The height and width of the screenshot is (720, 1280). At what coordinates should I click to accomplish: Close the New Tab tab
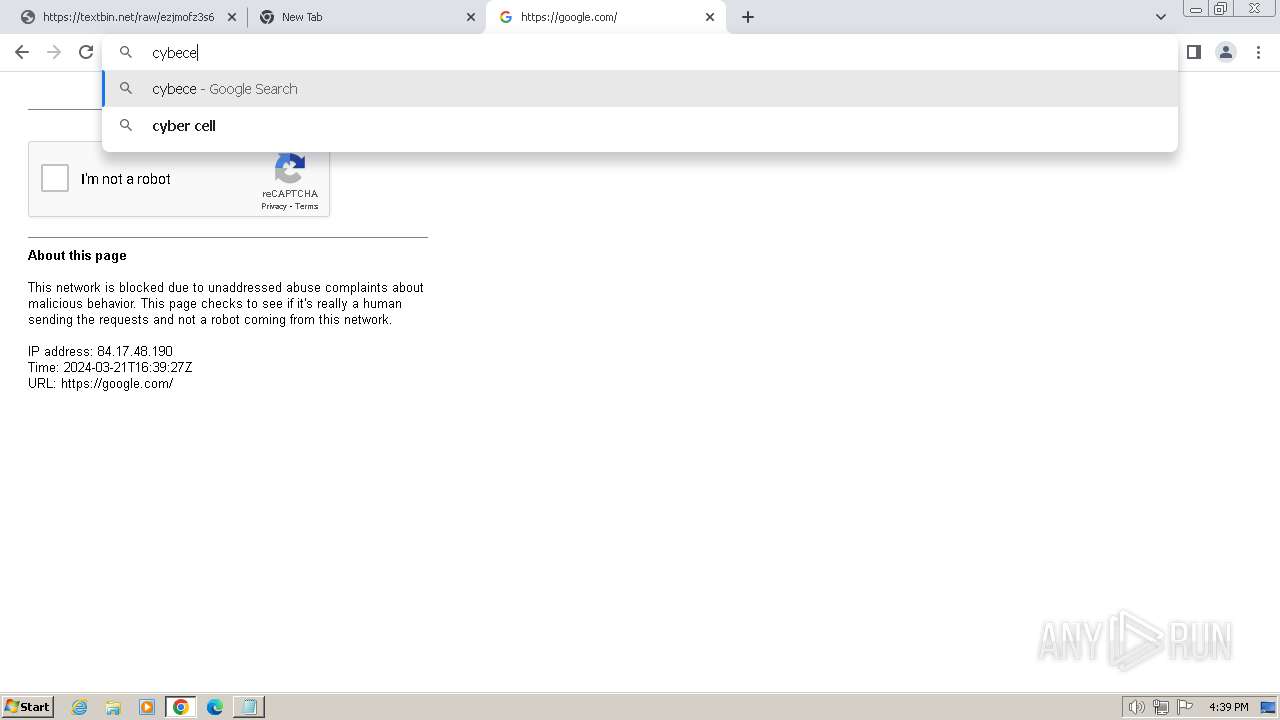coord(471,17)
